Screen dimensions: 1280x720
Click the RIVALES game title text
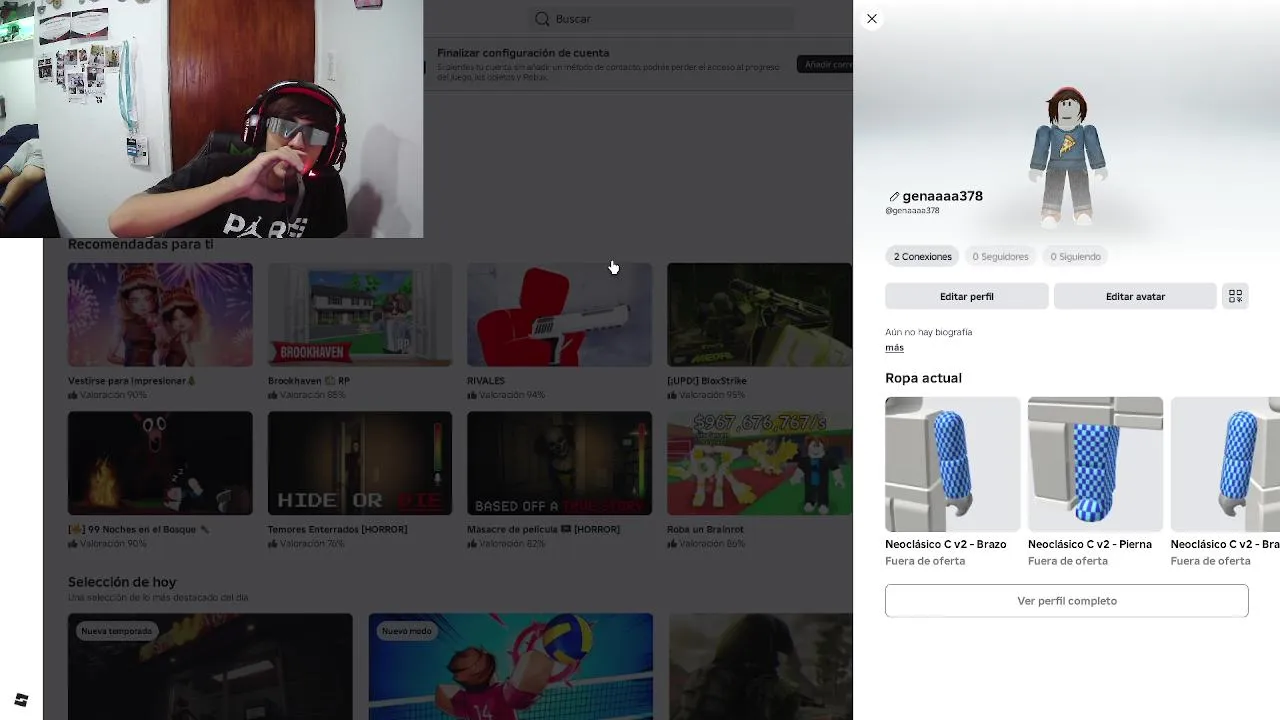[x=486, y=381]
